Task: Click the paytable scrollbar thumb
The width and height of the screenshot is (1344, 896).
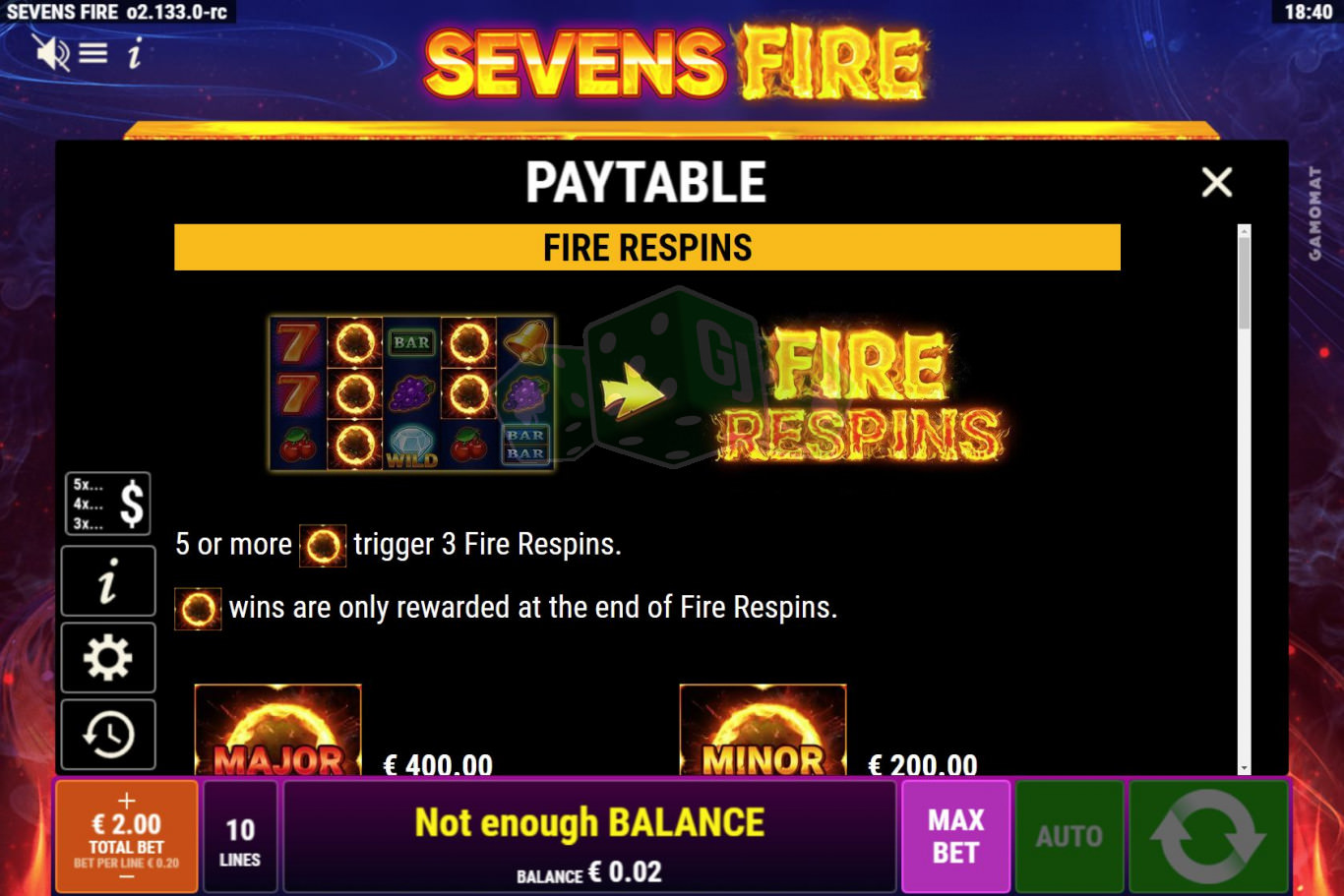Action: [1245, 283]
